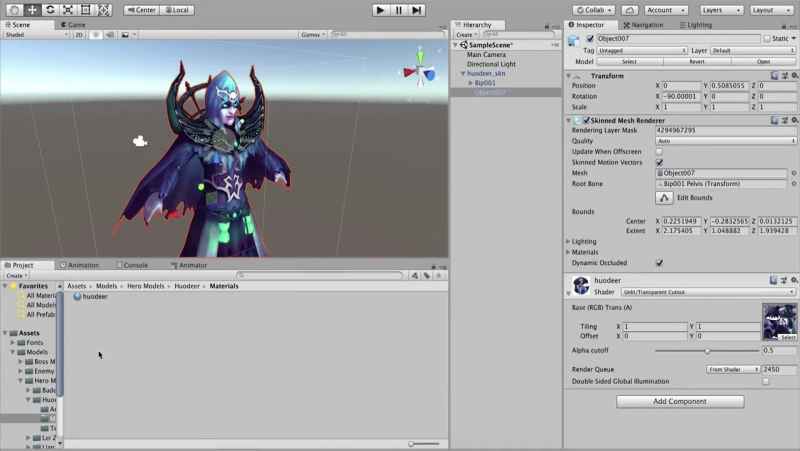
Task: Click the Step frame button
Action: [x=417, y=10]
